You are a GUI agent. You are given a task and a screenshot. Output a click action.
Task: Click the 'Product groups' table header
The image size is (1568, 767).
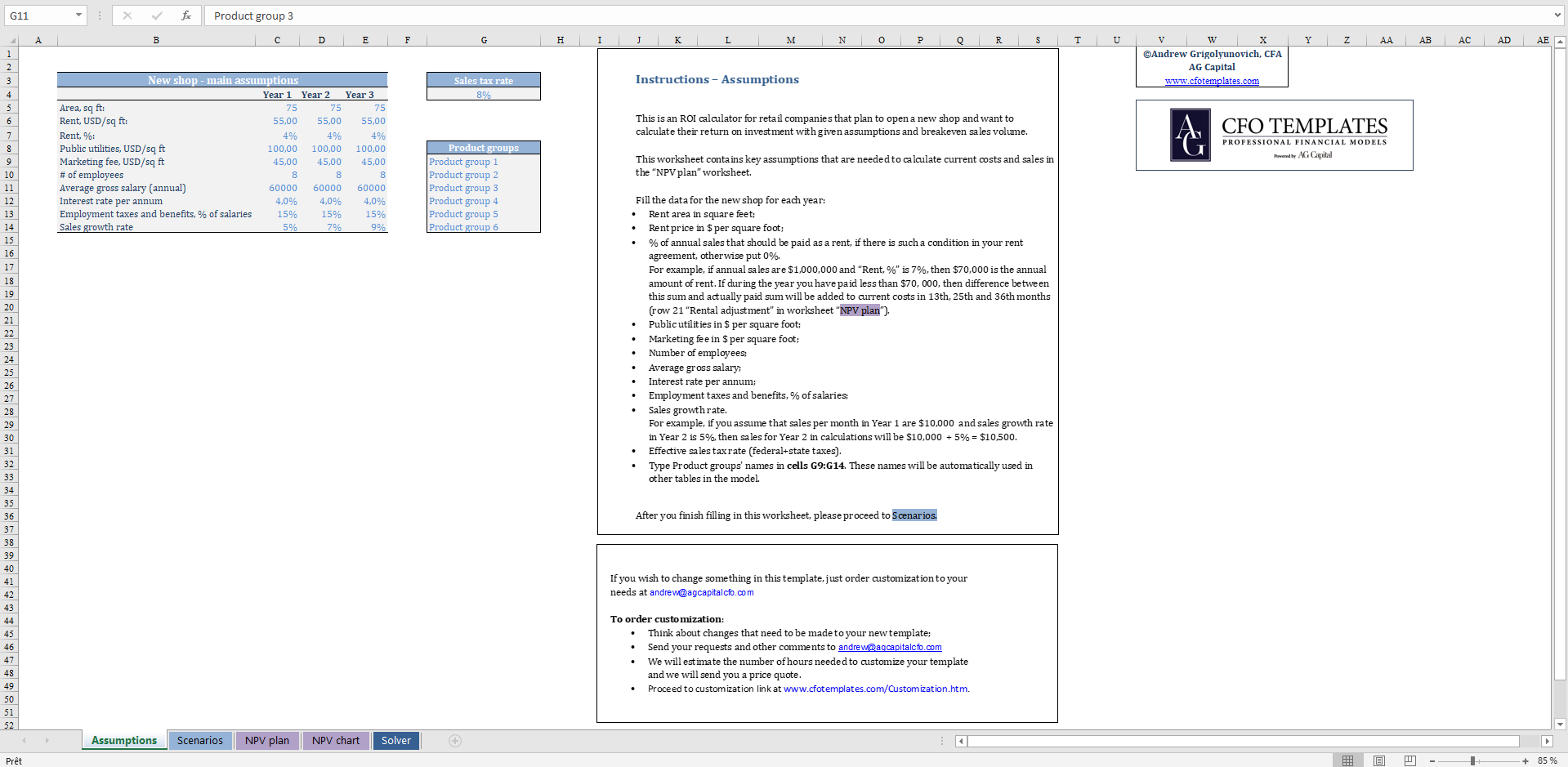coord(484,148)
